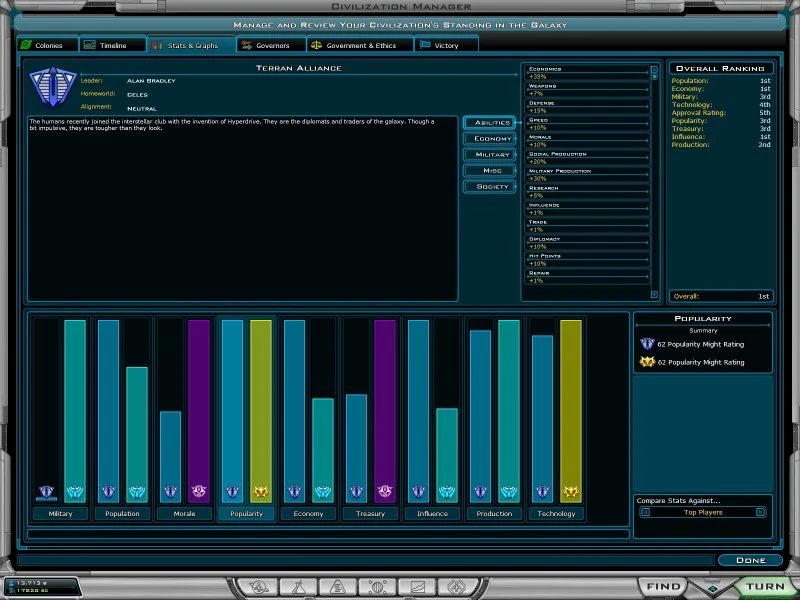Click the Terran shield icon in Popularity summary
This screenshot has height=600, width=800.
(x=647, y=344)
